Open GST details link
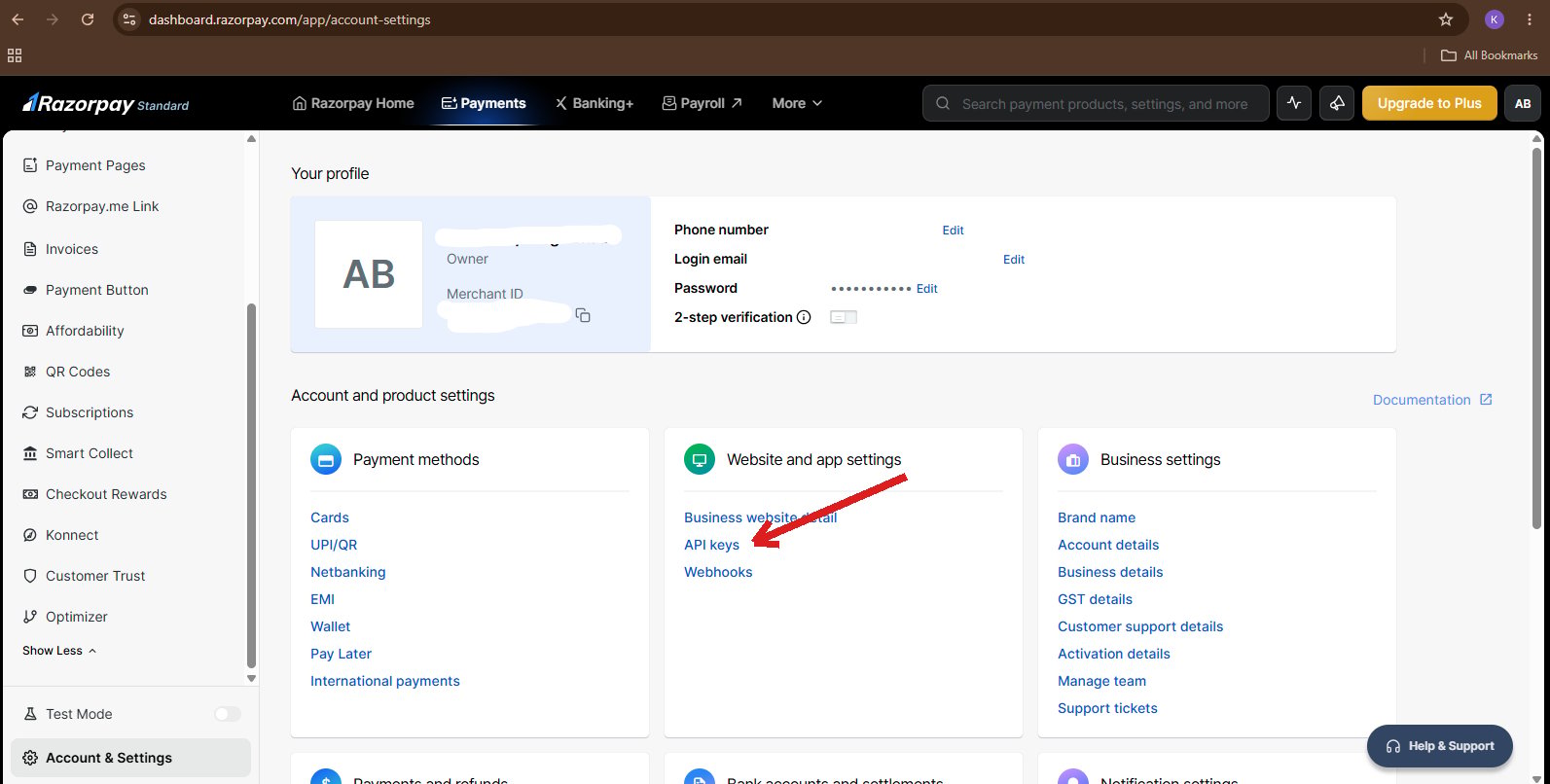The height and width of the screenshot is (784, 1550). coord(1095,599)
